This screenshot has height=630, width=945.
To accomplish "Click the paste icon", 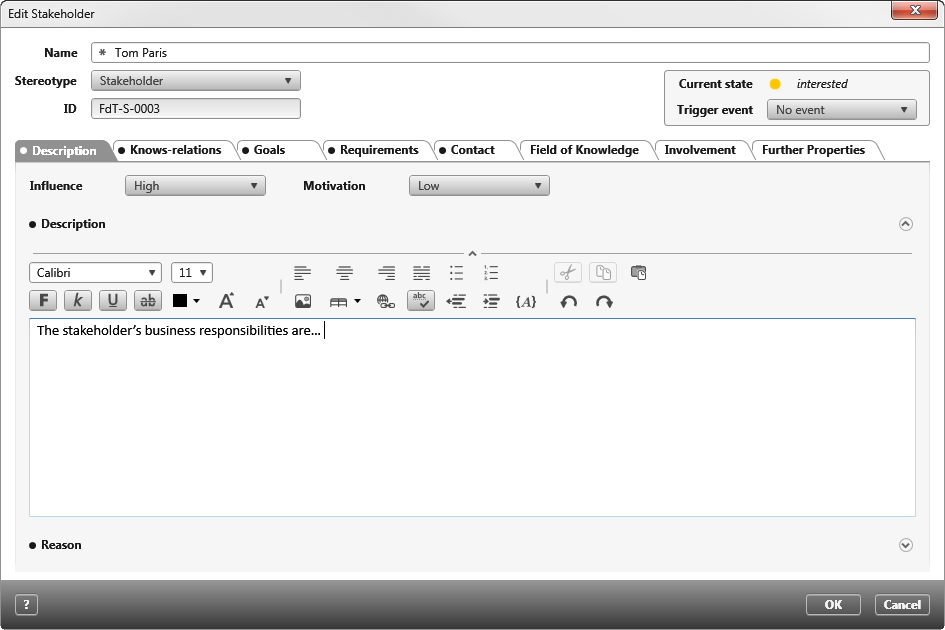I will (x=638, y=272).
